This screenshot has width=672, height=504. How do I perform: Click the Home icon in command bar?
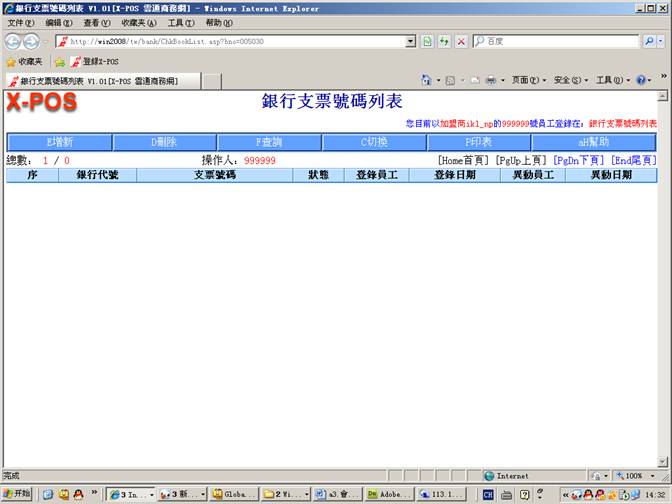[x=428, y=80]
